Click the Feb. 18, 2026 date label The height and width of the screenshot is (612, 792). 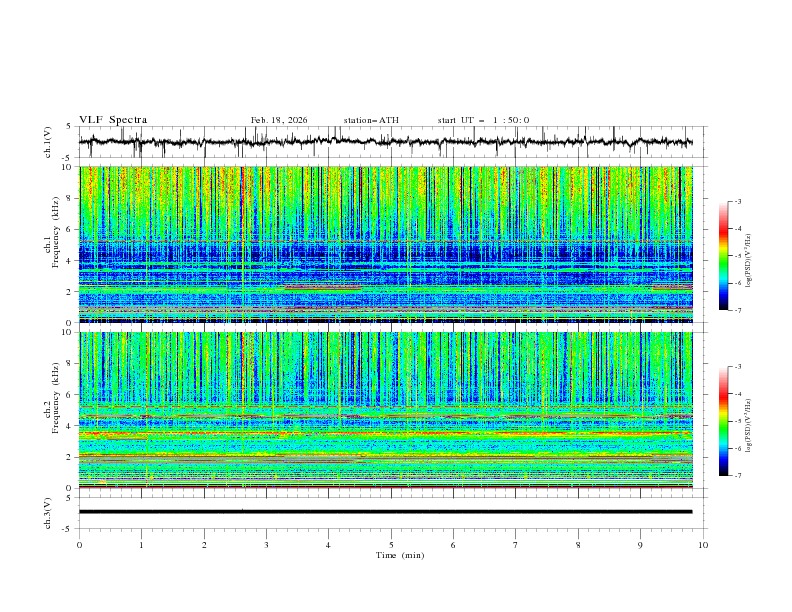point(279,120)
